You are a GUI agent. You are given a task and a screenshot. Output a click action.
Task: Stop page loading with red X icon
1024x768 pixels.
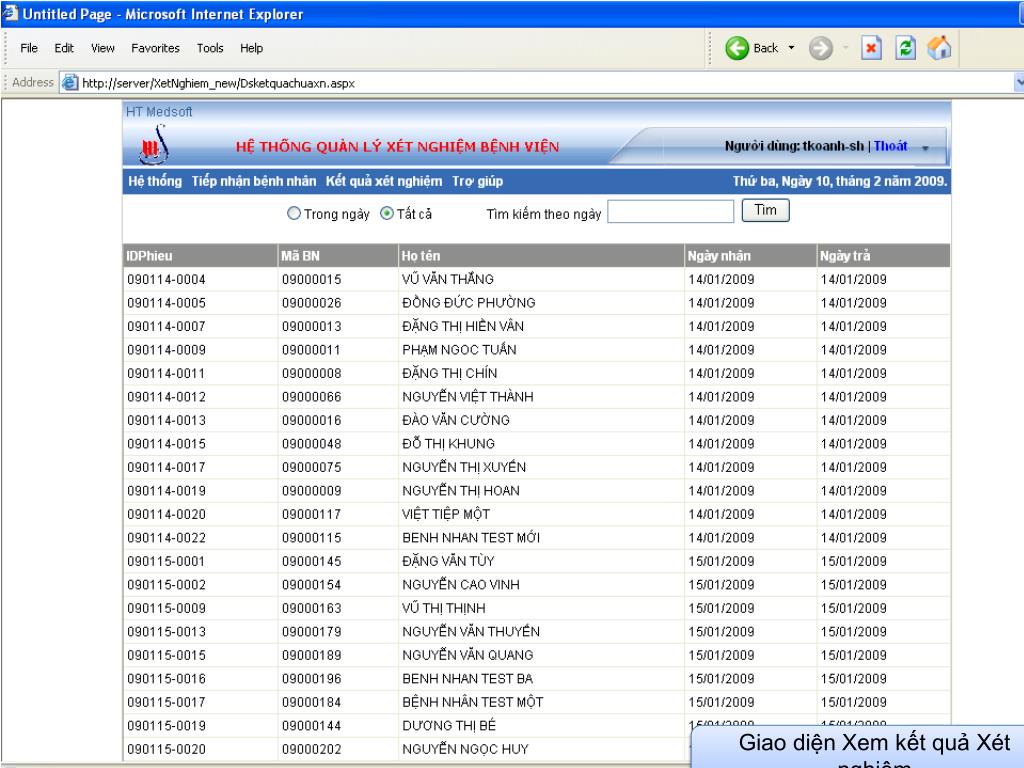coord(871,48)
